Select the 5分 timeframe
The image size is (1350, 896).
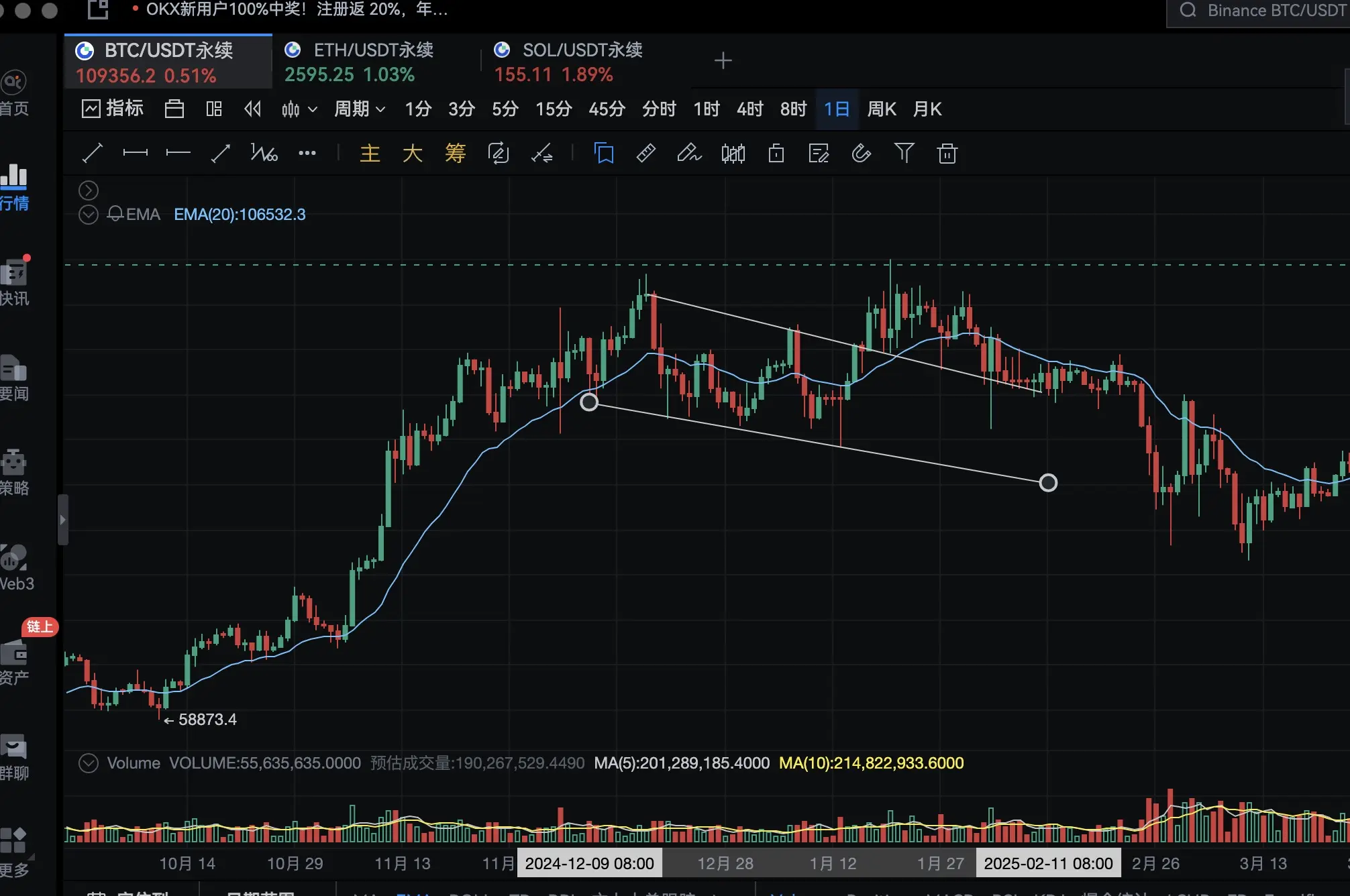505,109
